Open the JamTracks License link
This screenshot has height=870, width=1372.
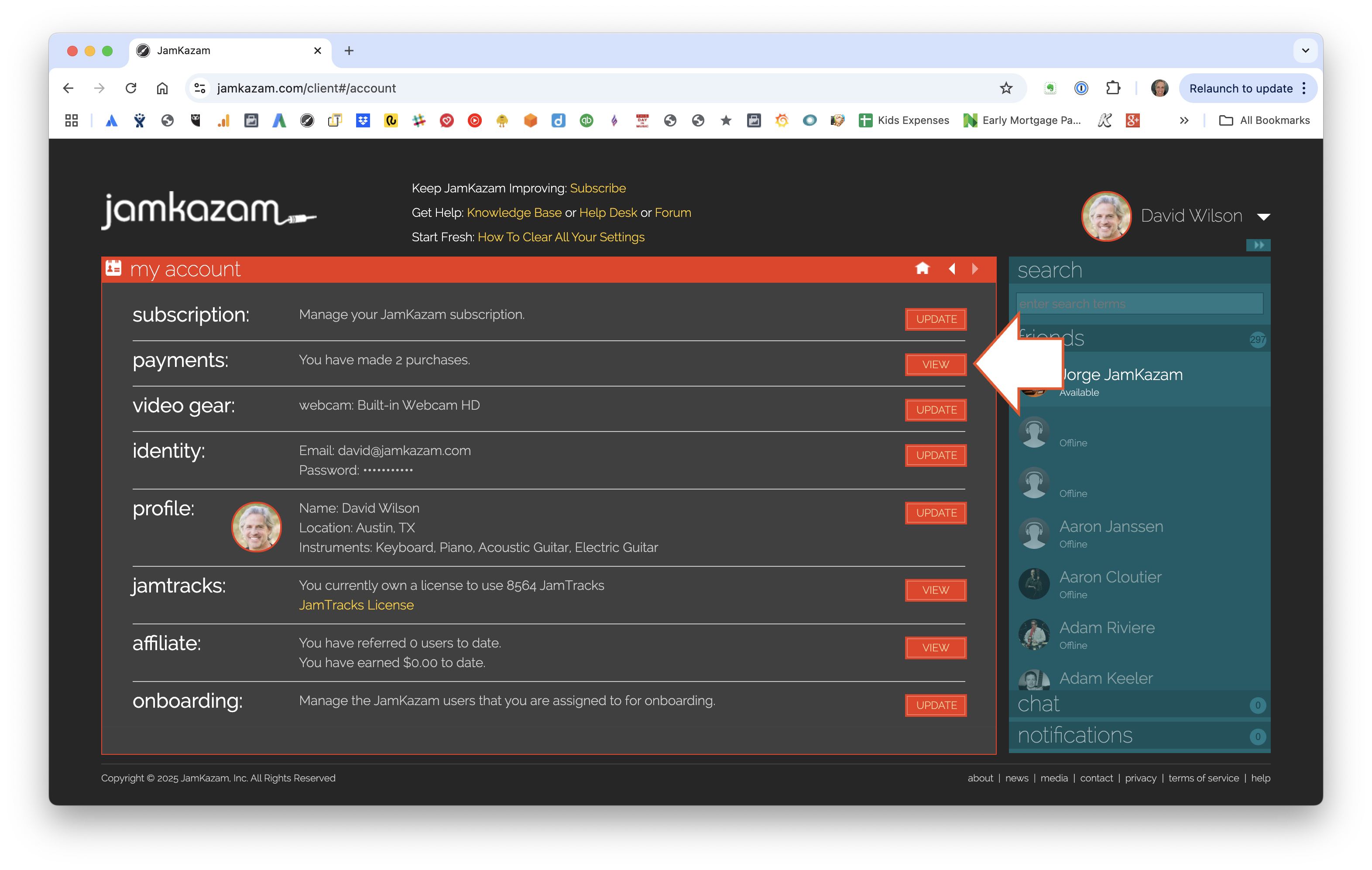click(356, 605)
